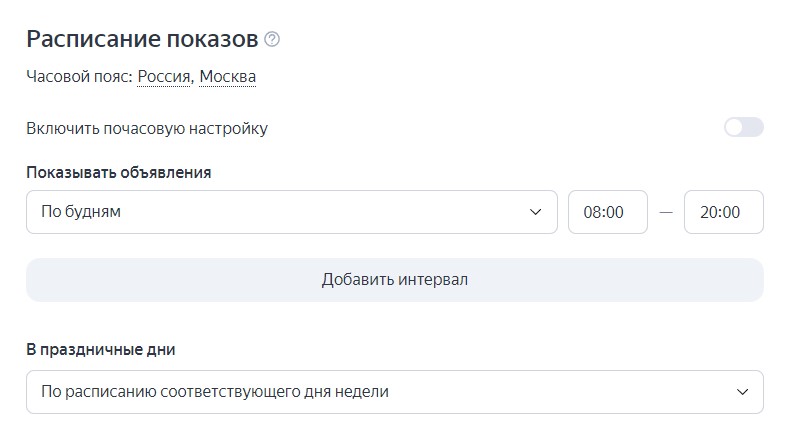
Task: Expand the 'В праздничные дни' schedule dropdown
Action: click(x=394, y=392)
